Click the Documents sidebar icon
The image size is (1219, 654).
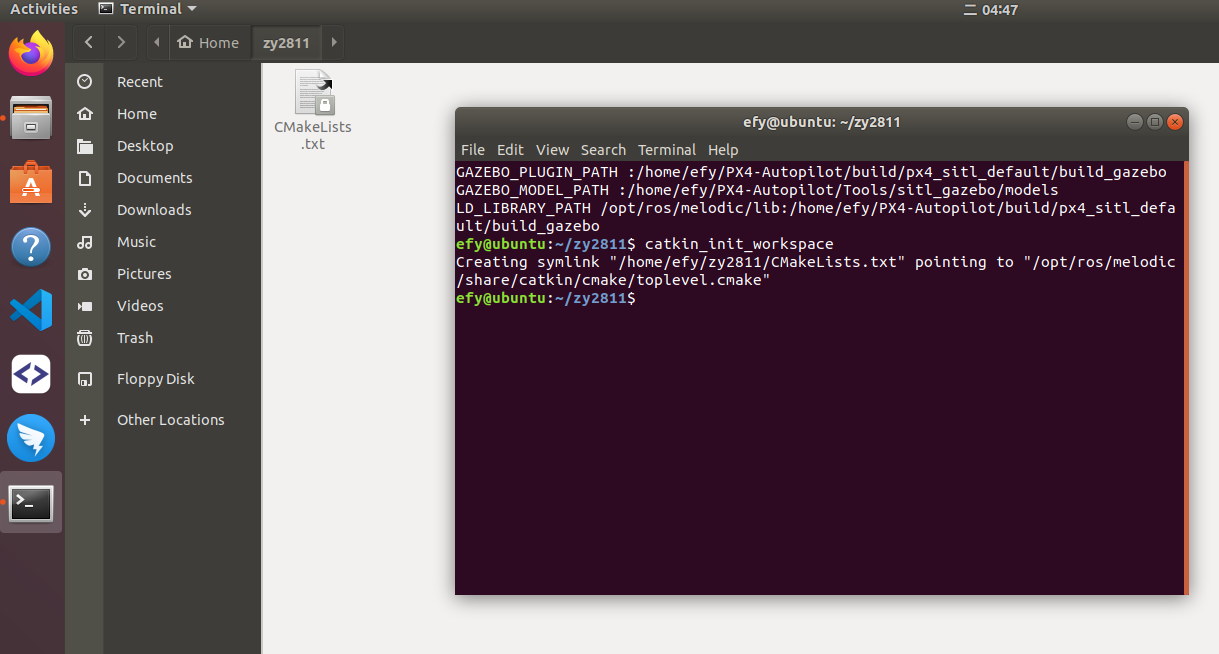coord(85,178)
